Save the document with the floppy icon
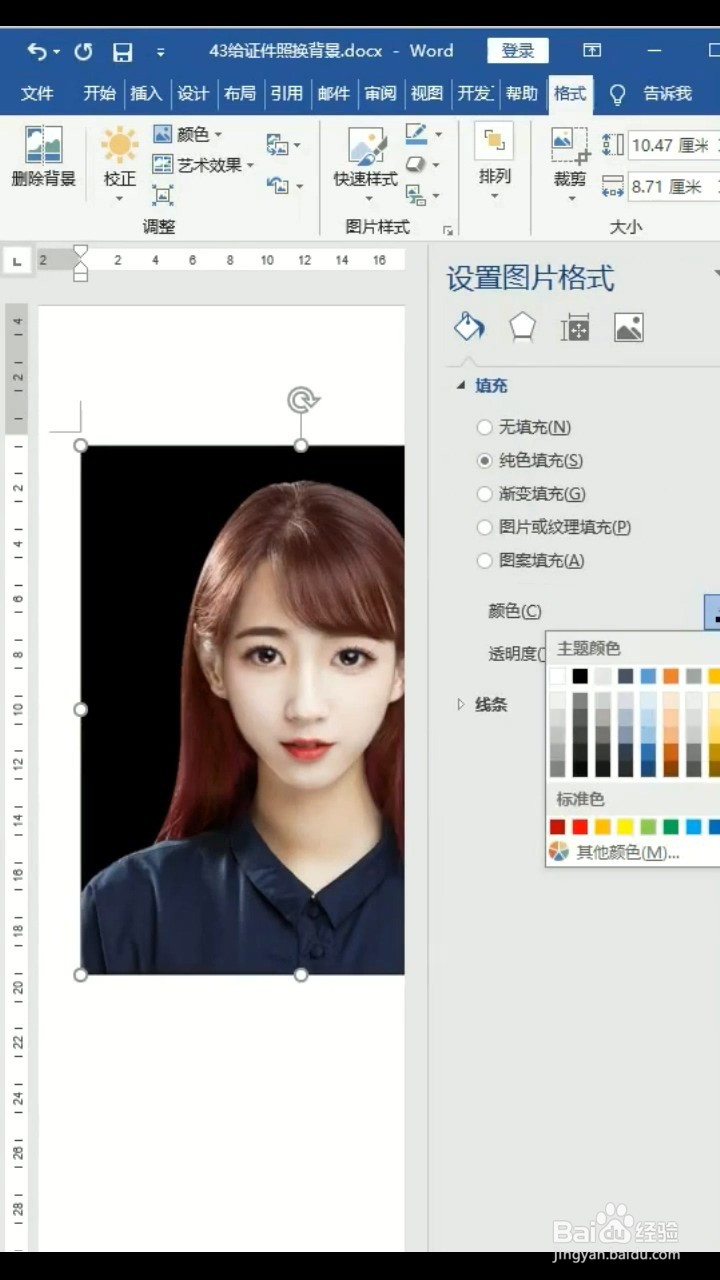Screen dimensions: 720x1280 tap(122, 51)
